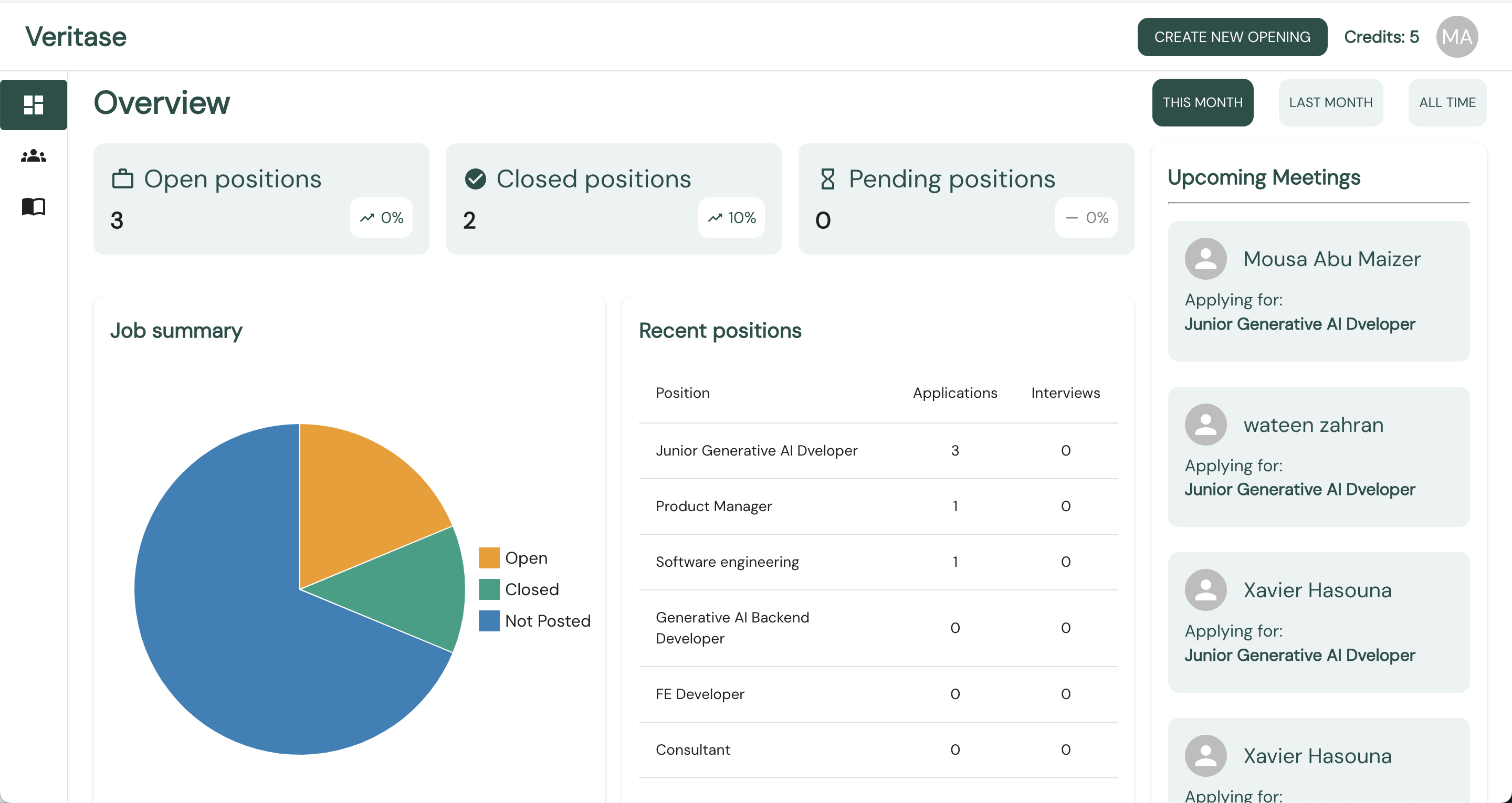Click the Interviews column header
This screenshot has height=803, width=1512.
point(1065,393)
